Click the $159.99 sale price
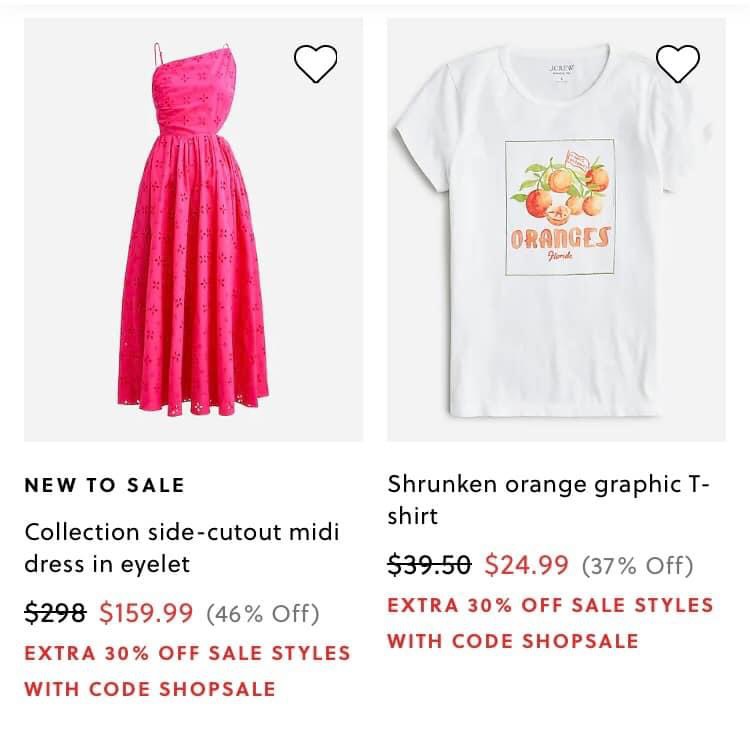 pyautogui.click(x=146, y=612)
